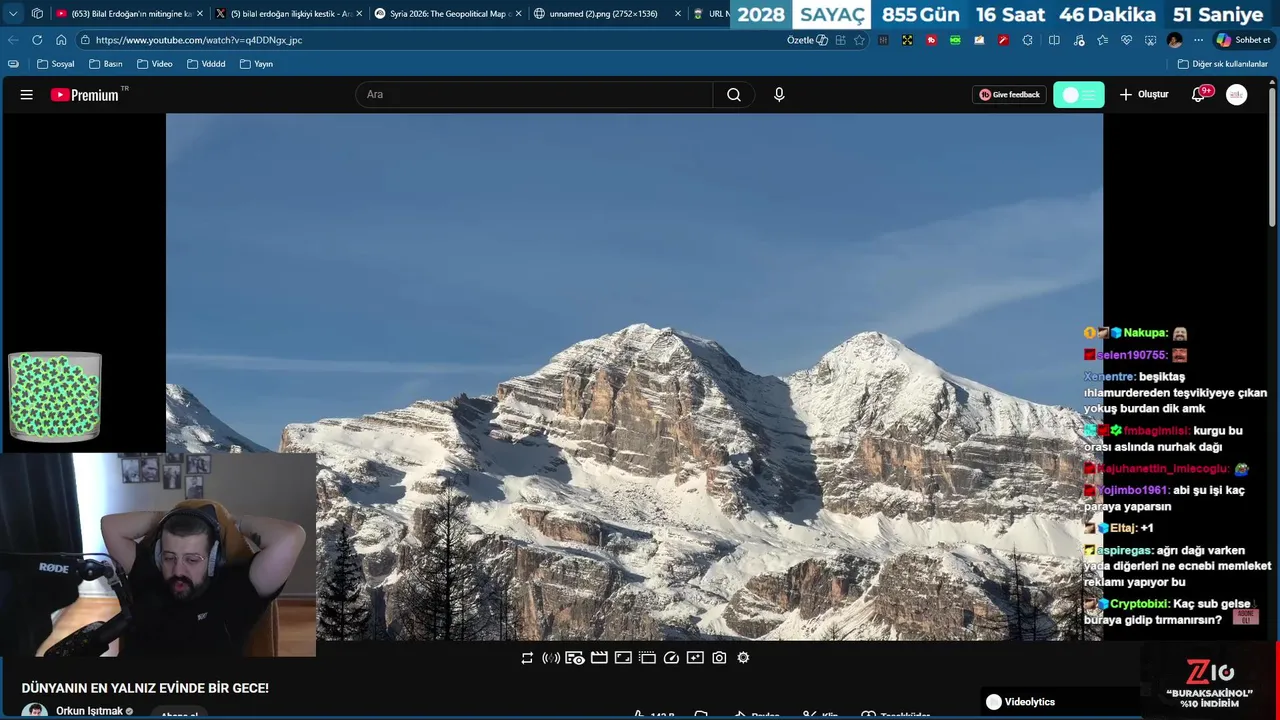Image resolution: width=1280 pixels, height=720 pixels.
Task: Go to the browser home page icon
Action: [61, 40]
